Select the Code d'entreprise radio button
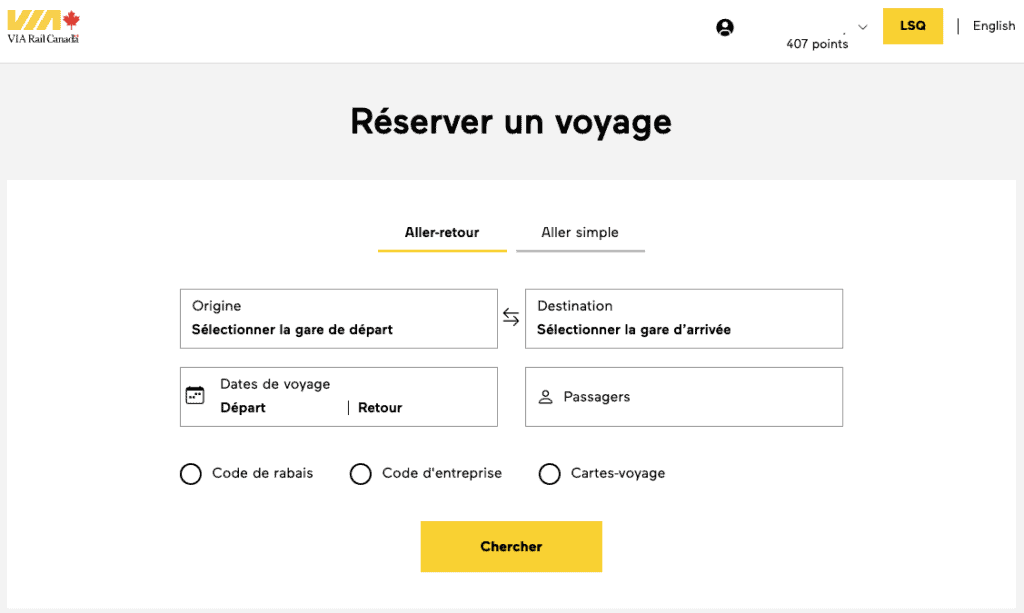 tap(361, 473)
